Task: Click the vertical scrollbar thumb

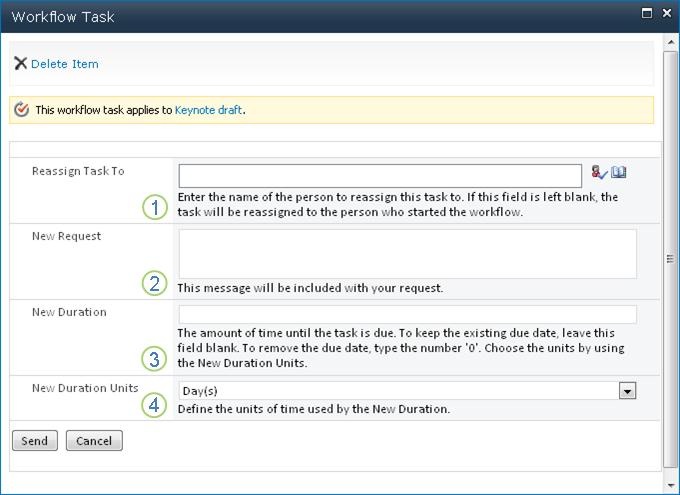Action: click(x=670, y=258)
